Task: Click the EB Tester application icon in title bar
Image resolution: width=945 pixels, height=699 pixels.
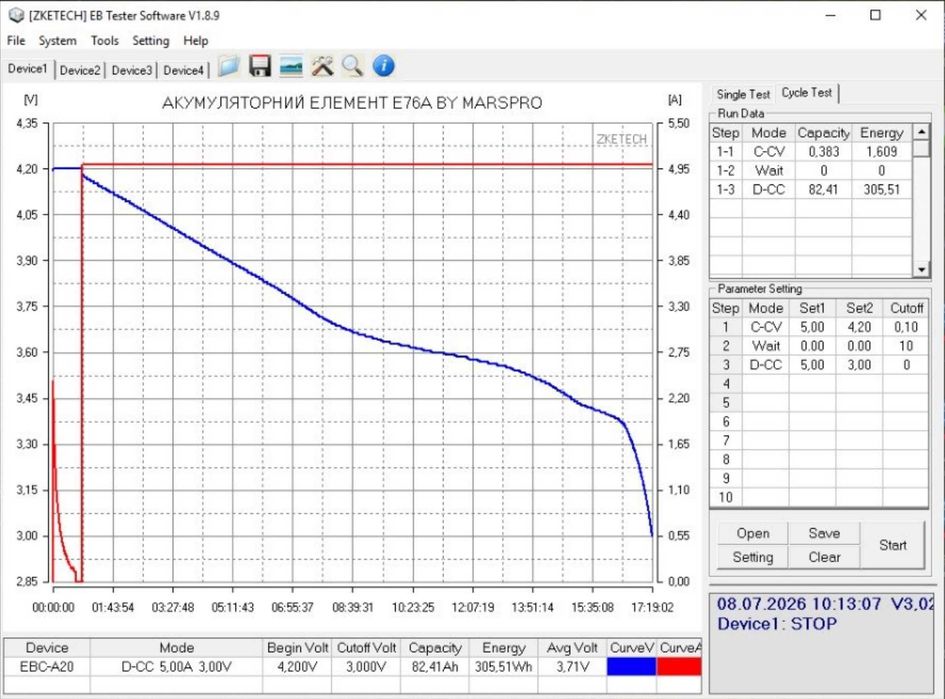Action: pyautogui.click(x=16, y=15)
